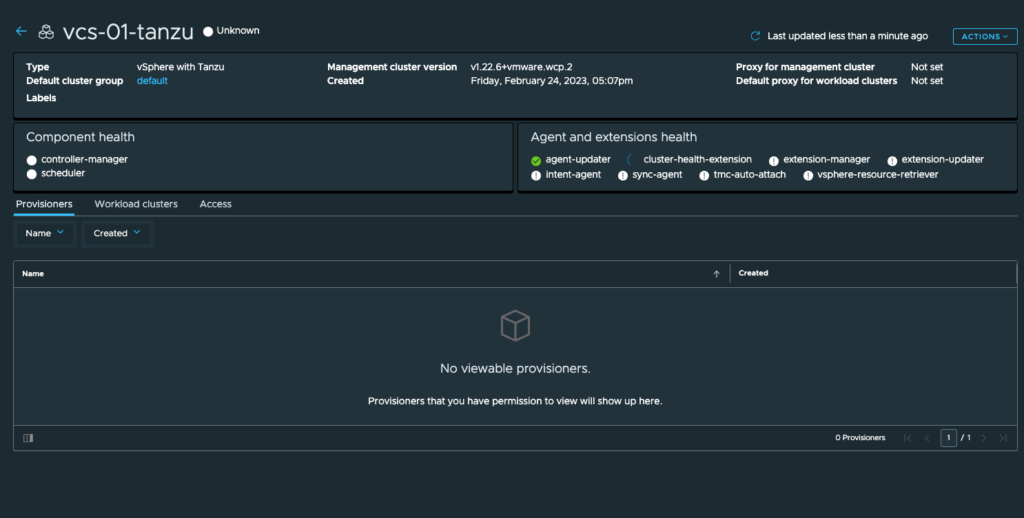Viewport: 1024px width, 518px height.
Task: Click the management cluster icon beside vcs-01-tanzu
Action: [x=46, y=31]
